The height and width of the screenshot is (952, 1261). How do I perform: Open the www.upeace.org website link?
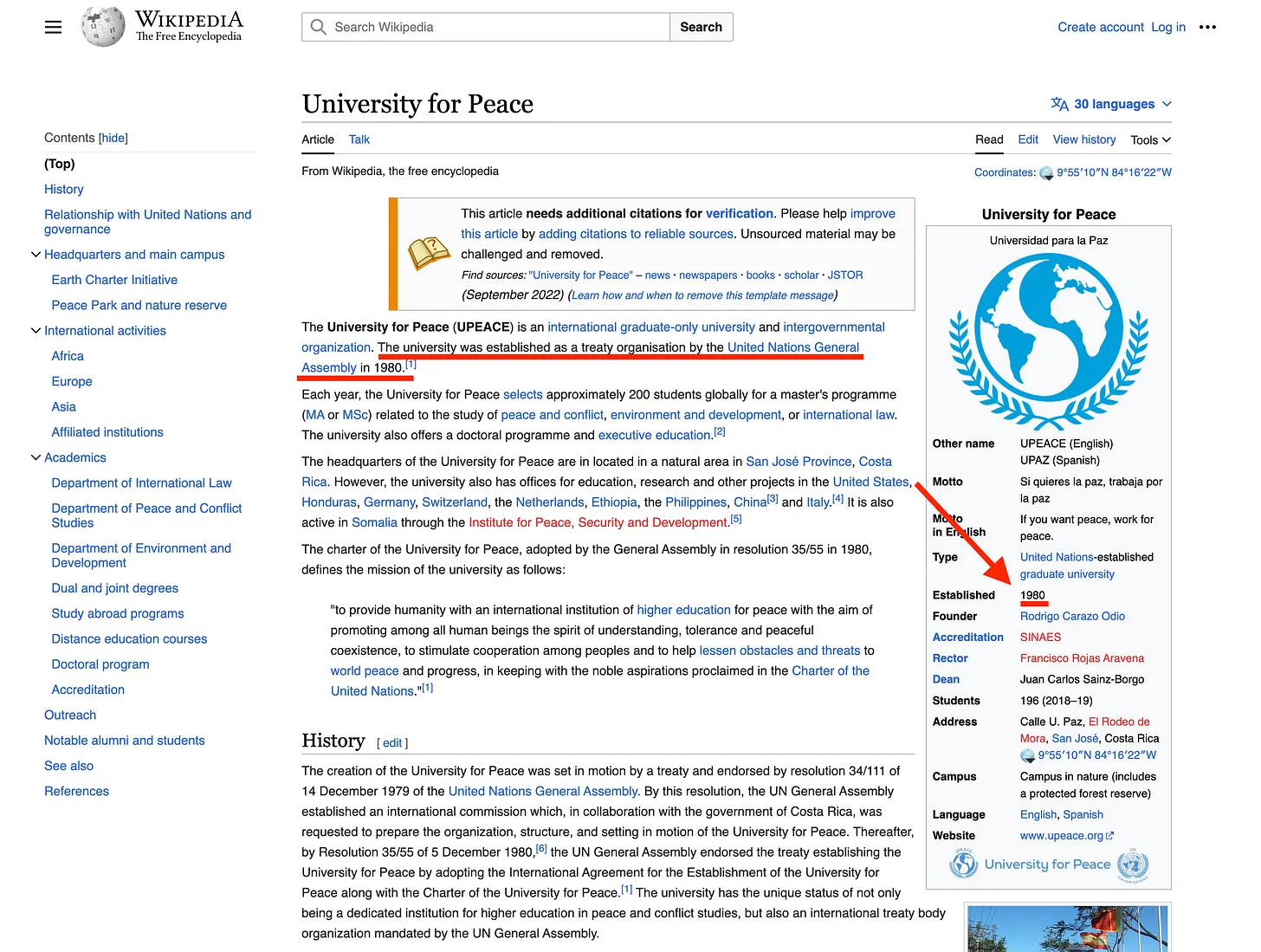1062,836
